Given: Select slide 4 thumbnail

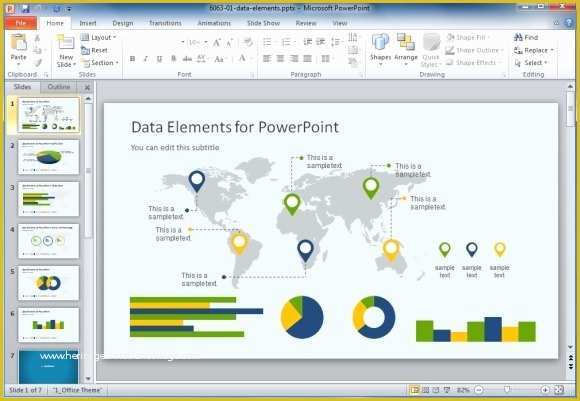Looking at the screenshot, I should pyautogui.click(x=48, y=241).
